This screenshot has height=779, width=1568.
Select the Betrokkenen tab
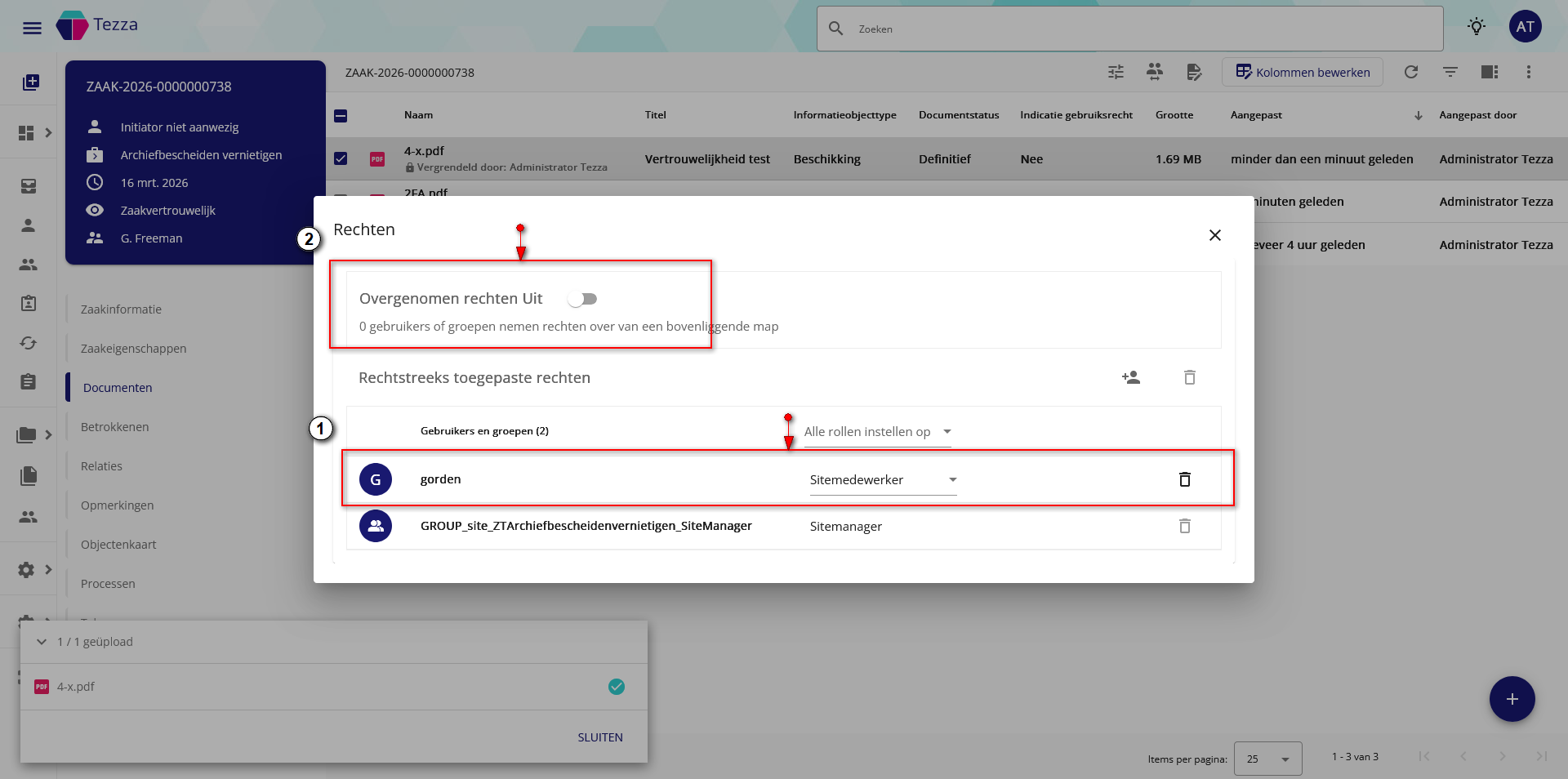click(114, 427)
